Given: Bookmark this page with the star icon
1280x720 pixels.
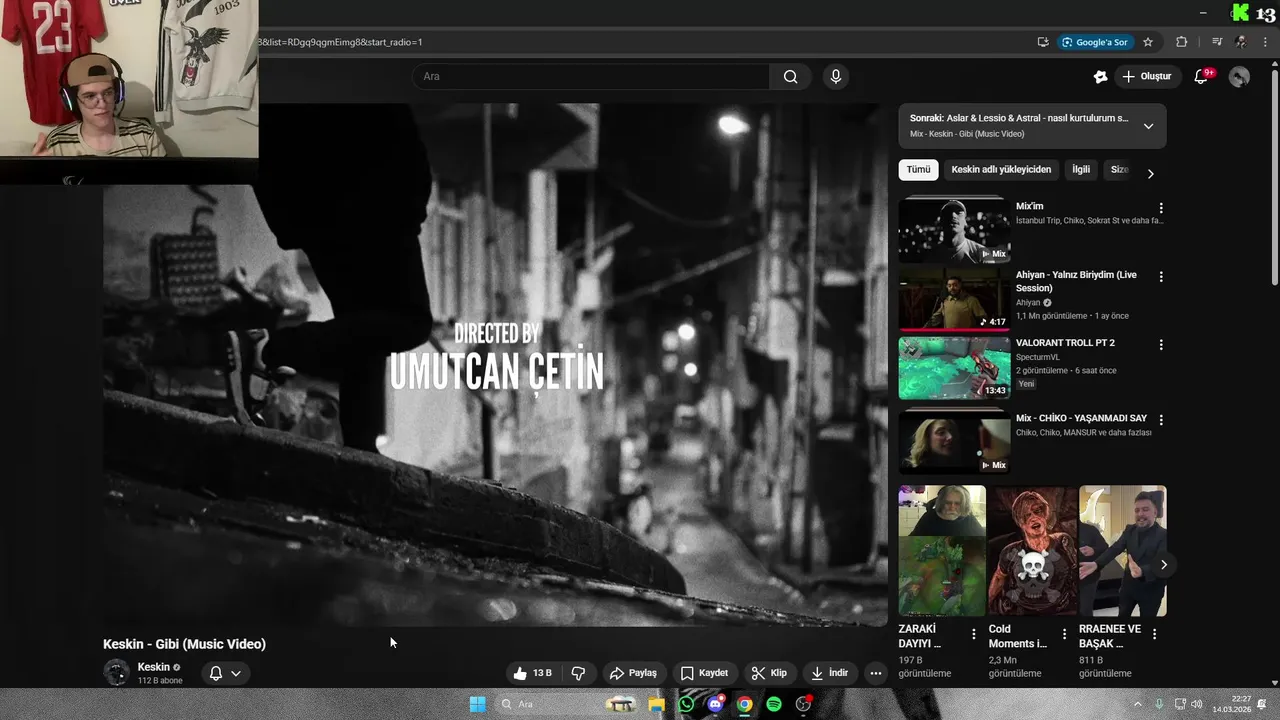Looking at the screenshot, I should pyautogui.click(x=1148, y=42).
